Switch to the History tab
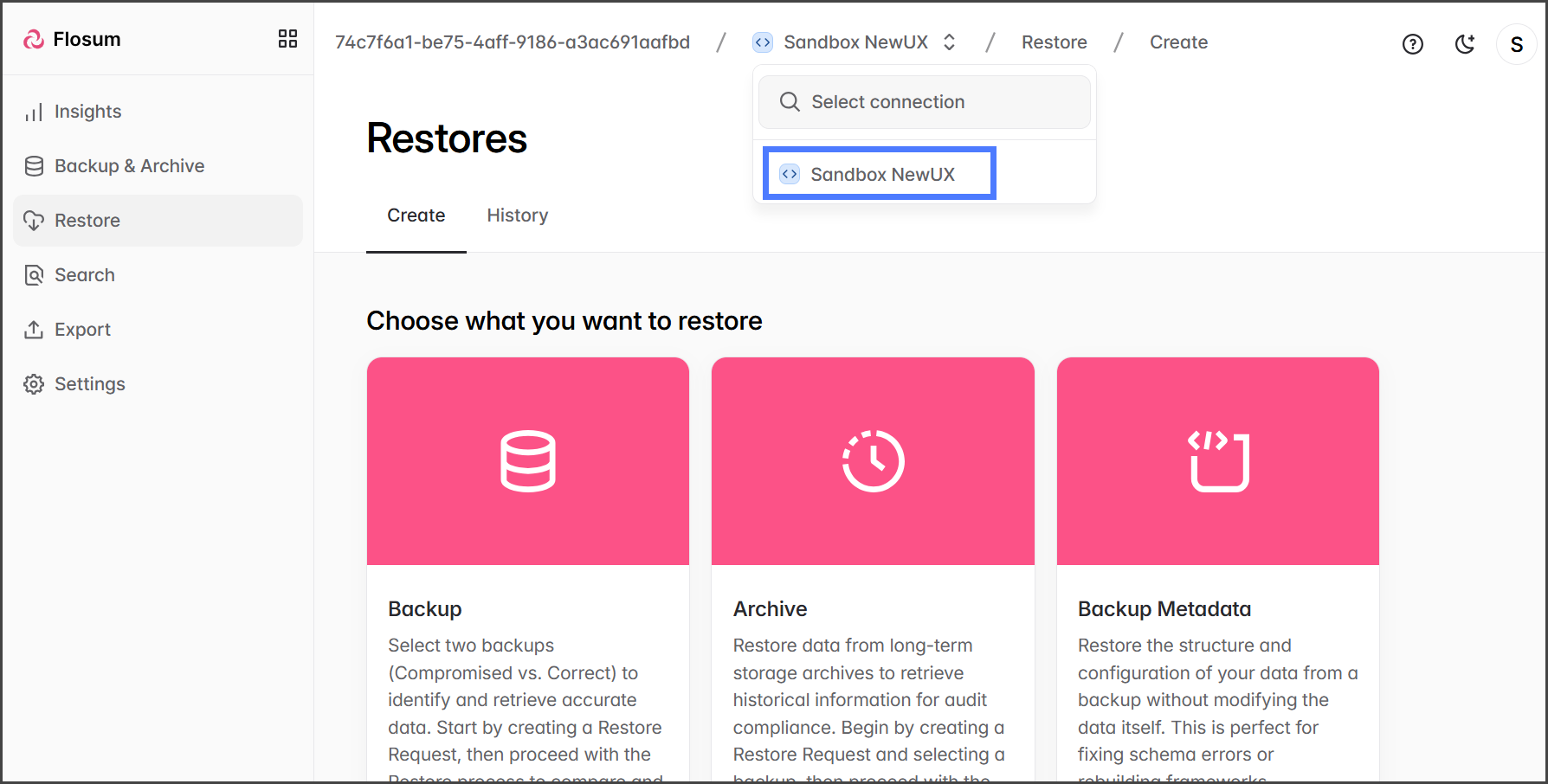 click(517, 215)
